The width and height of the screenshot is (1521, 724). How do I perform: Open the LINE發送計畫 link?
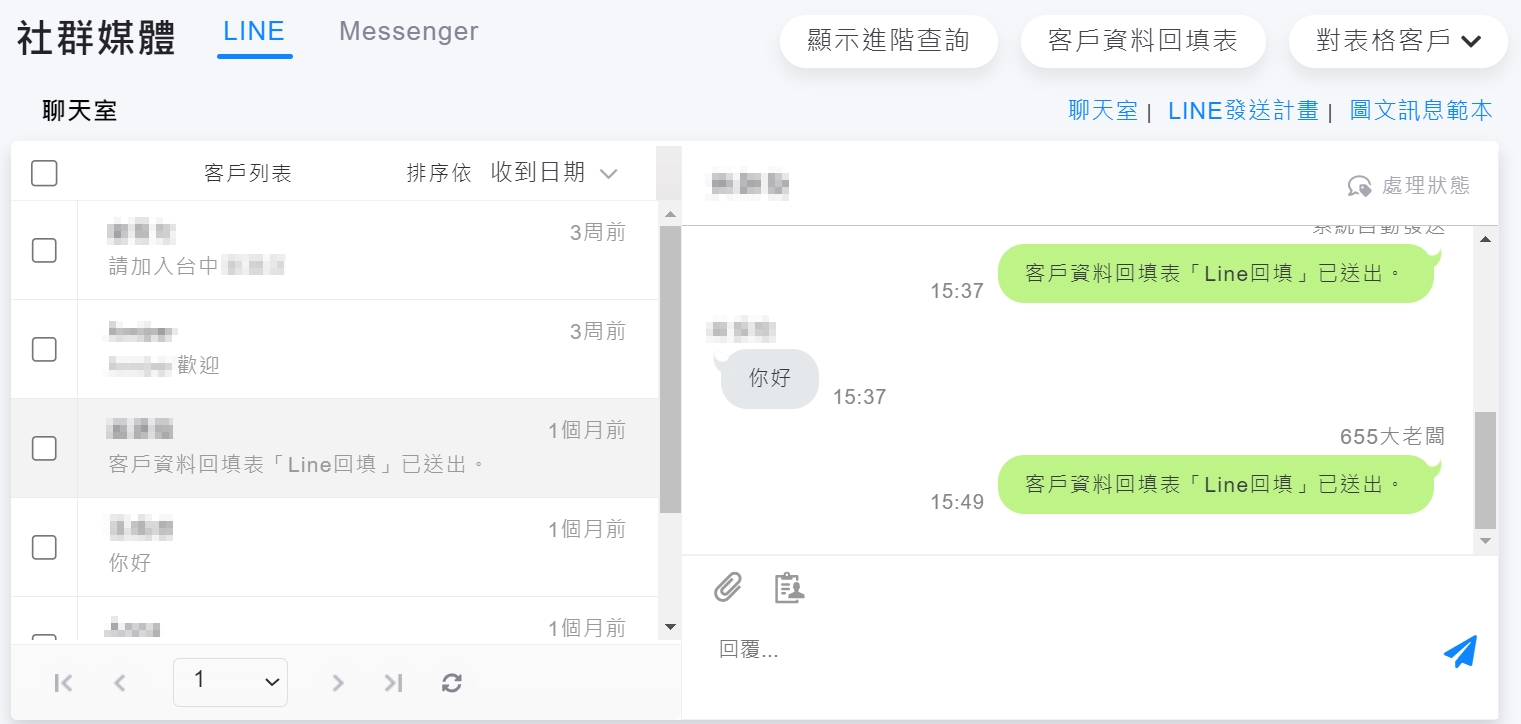click(x=1243, y=111)
